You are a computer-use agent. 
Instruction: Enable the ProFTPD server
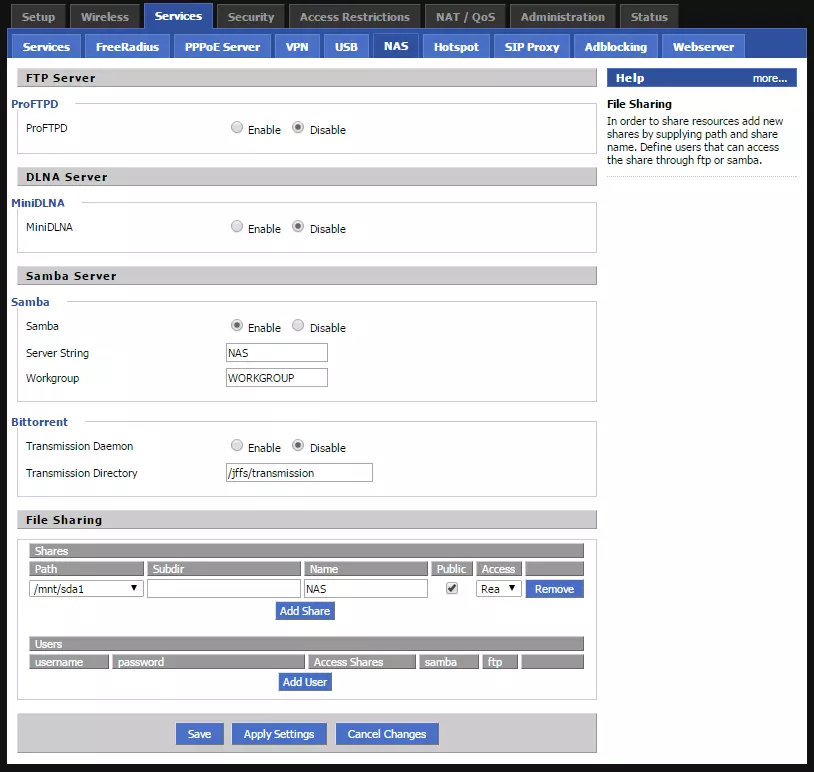[237, 128]
